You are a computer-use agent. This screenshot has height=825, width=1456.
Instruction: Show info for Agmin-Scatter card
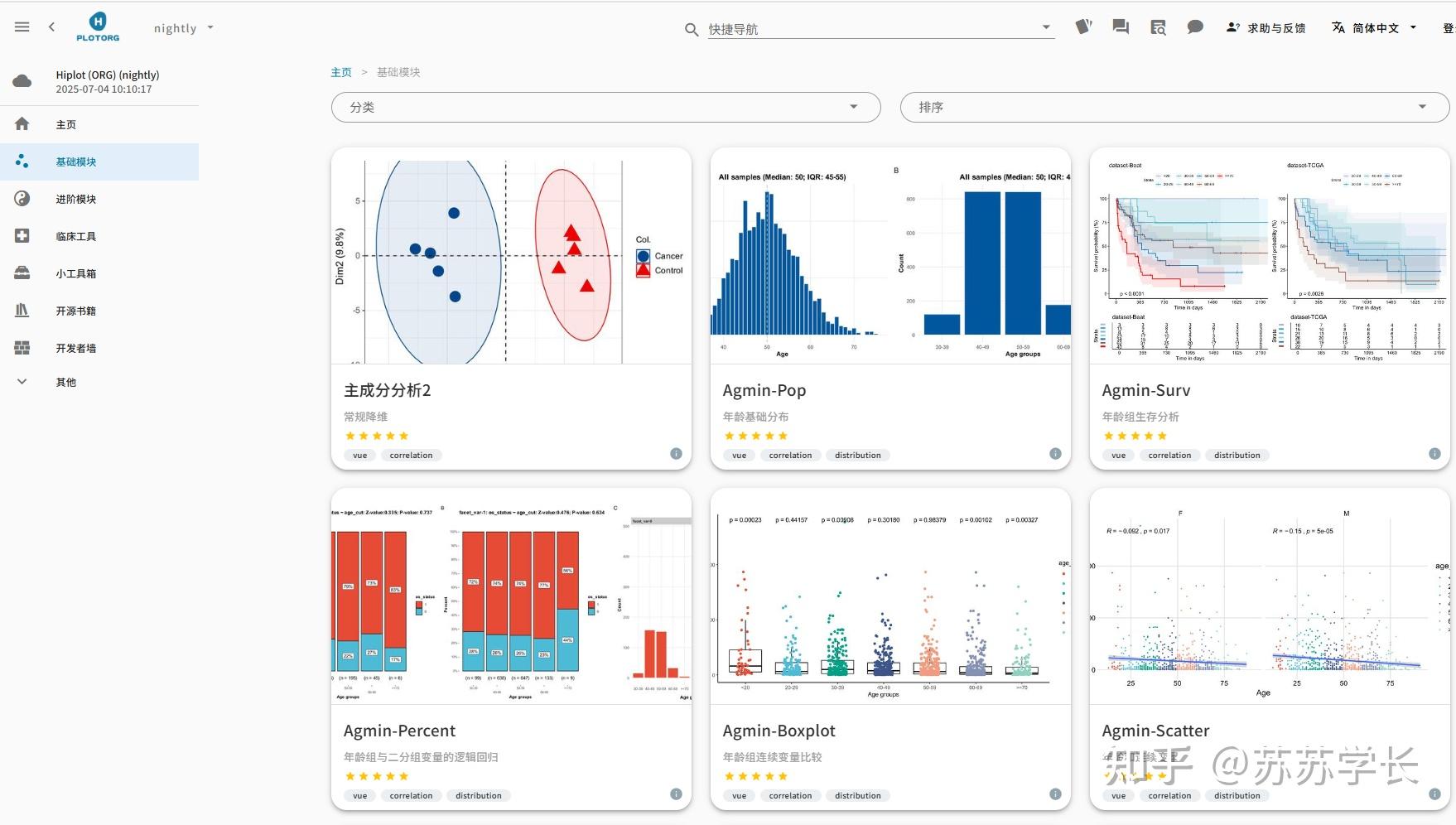pyautogui.click(x=1434, y=794)
